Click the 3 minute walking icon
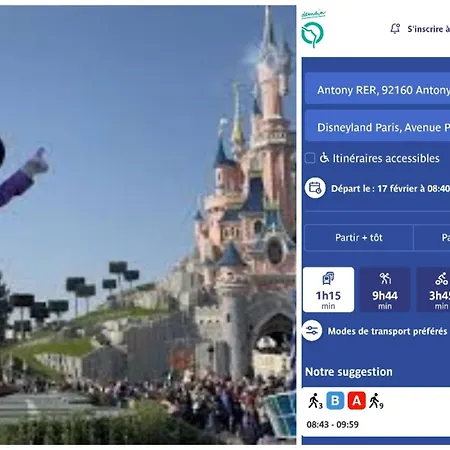 pyautogui.click(x=315, y=401)
